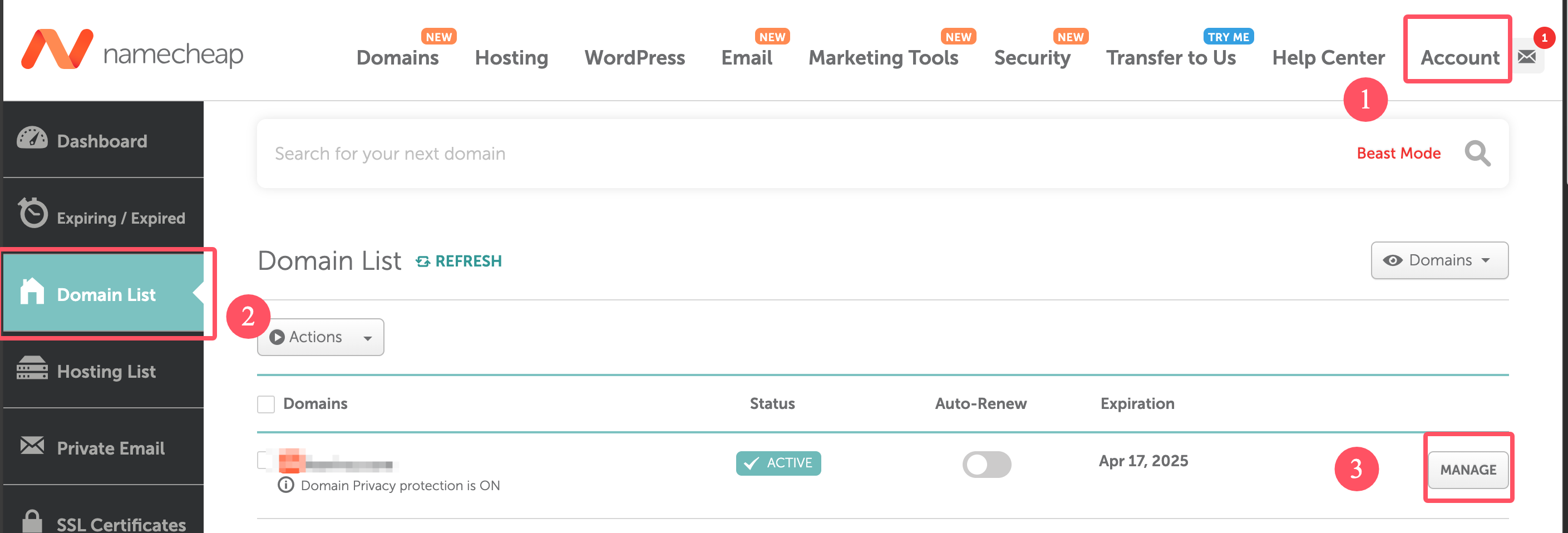This screenshot has width=1568, height=533.
Task: Click the Status column header
Action: pyautogui.click(x=772, y=403)
